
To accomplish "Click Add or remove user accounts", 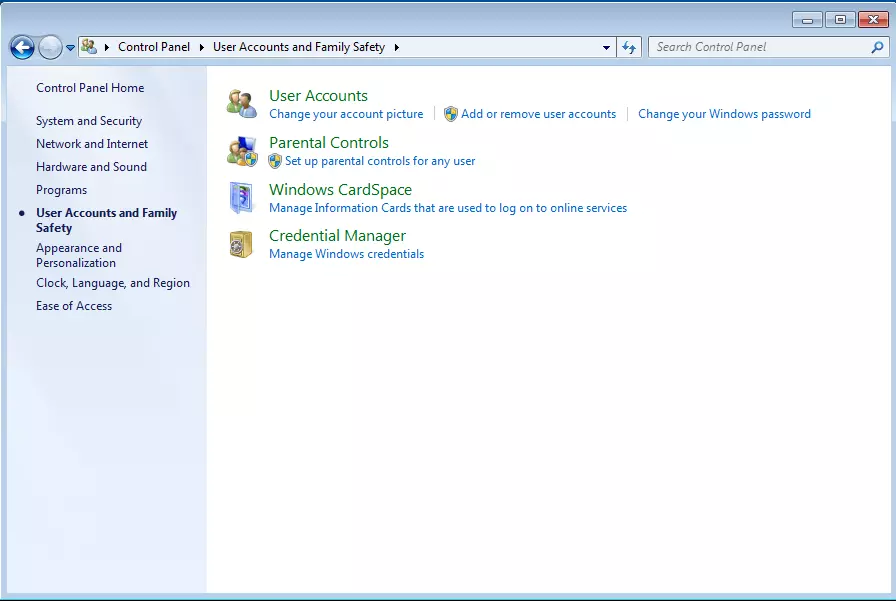I will [x=538, y=114].
